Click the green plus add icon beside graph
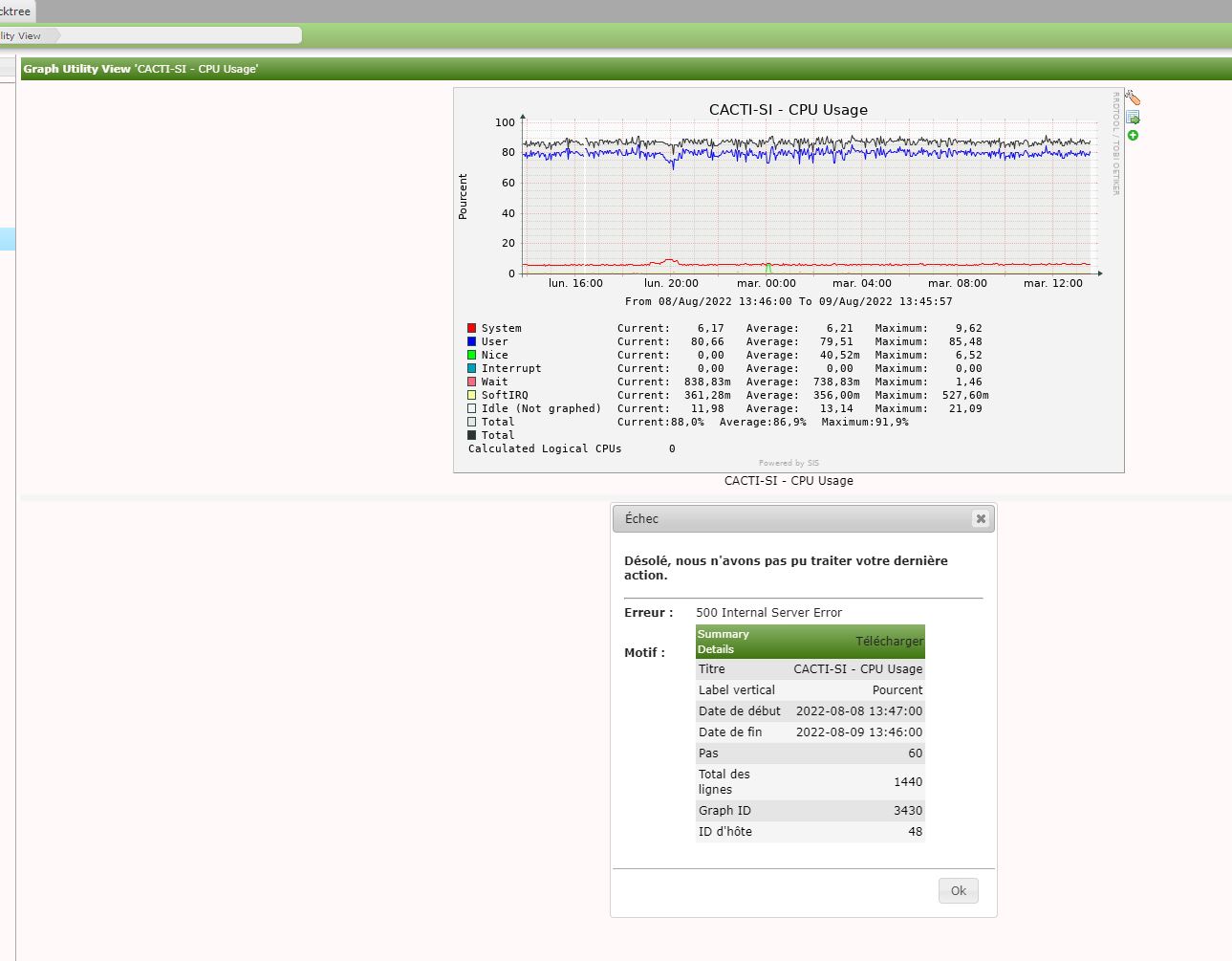1232x961 pixels. click(1133, 136)
